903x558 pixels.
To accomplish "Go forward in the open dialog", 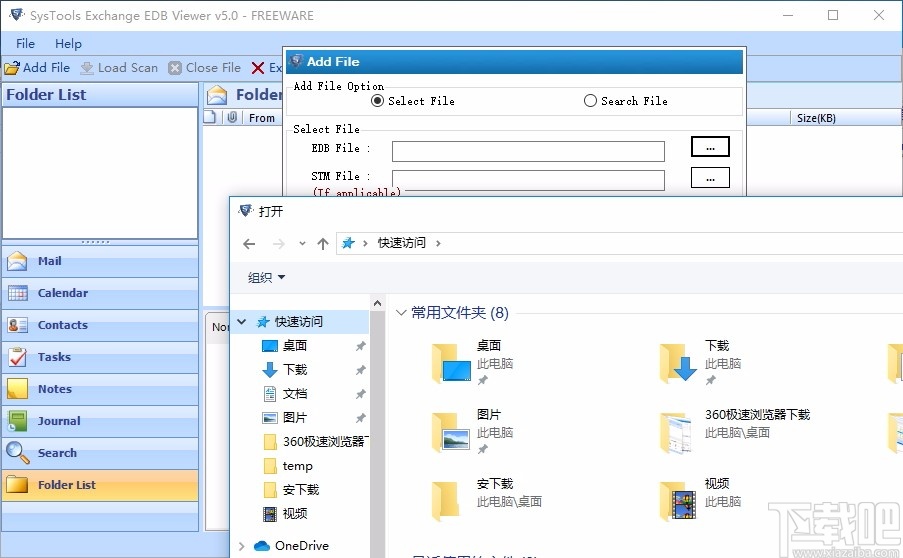I will [x=279, y=244].
